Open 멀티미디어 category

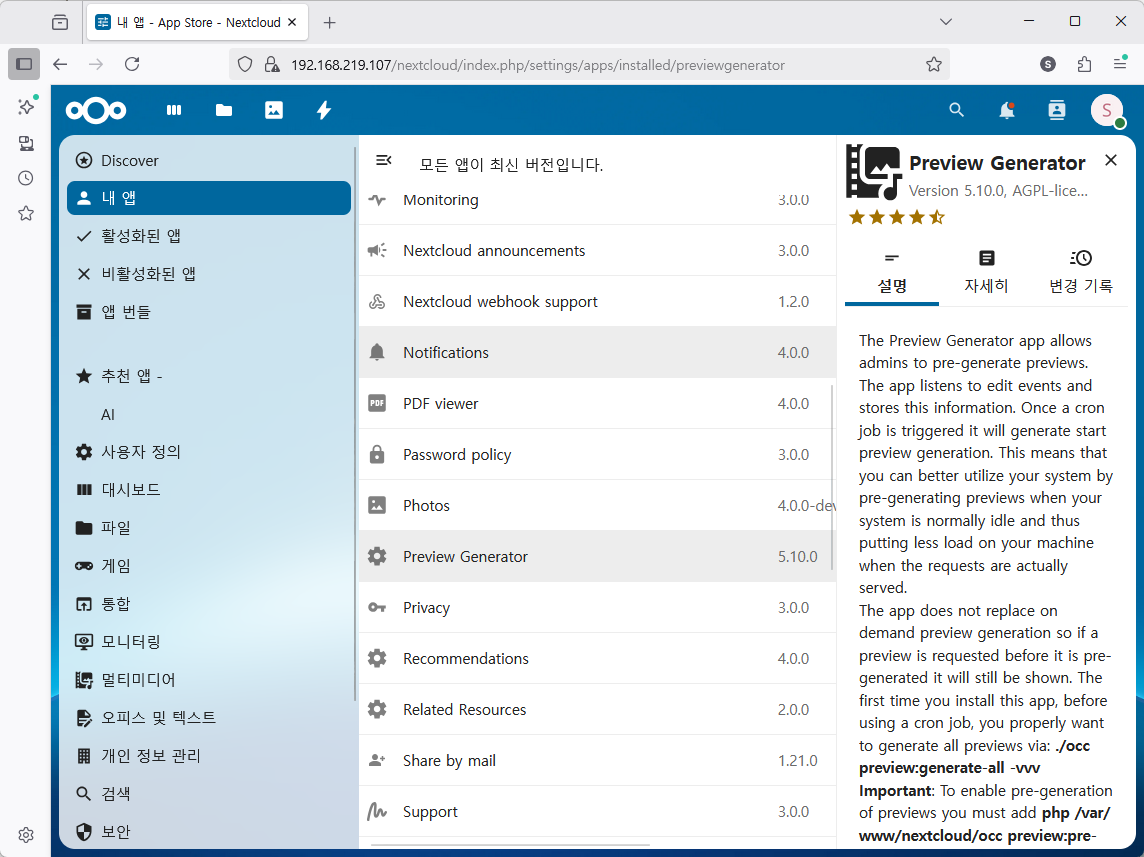coord(209,680)
